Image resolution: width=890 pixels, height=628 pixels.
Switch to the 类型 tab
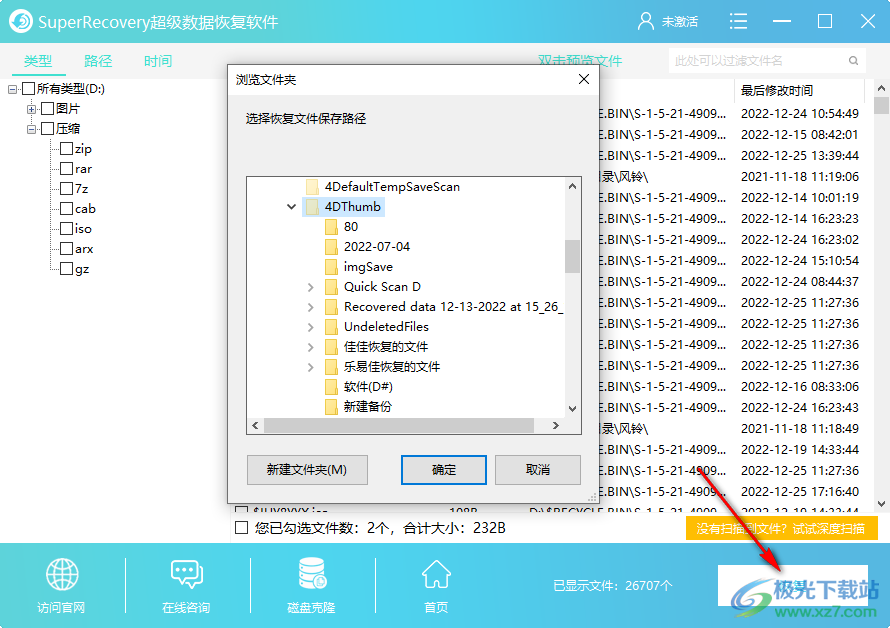(x=38, y=61)
